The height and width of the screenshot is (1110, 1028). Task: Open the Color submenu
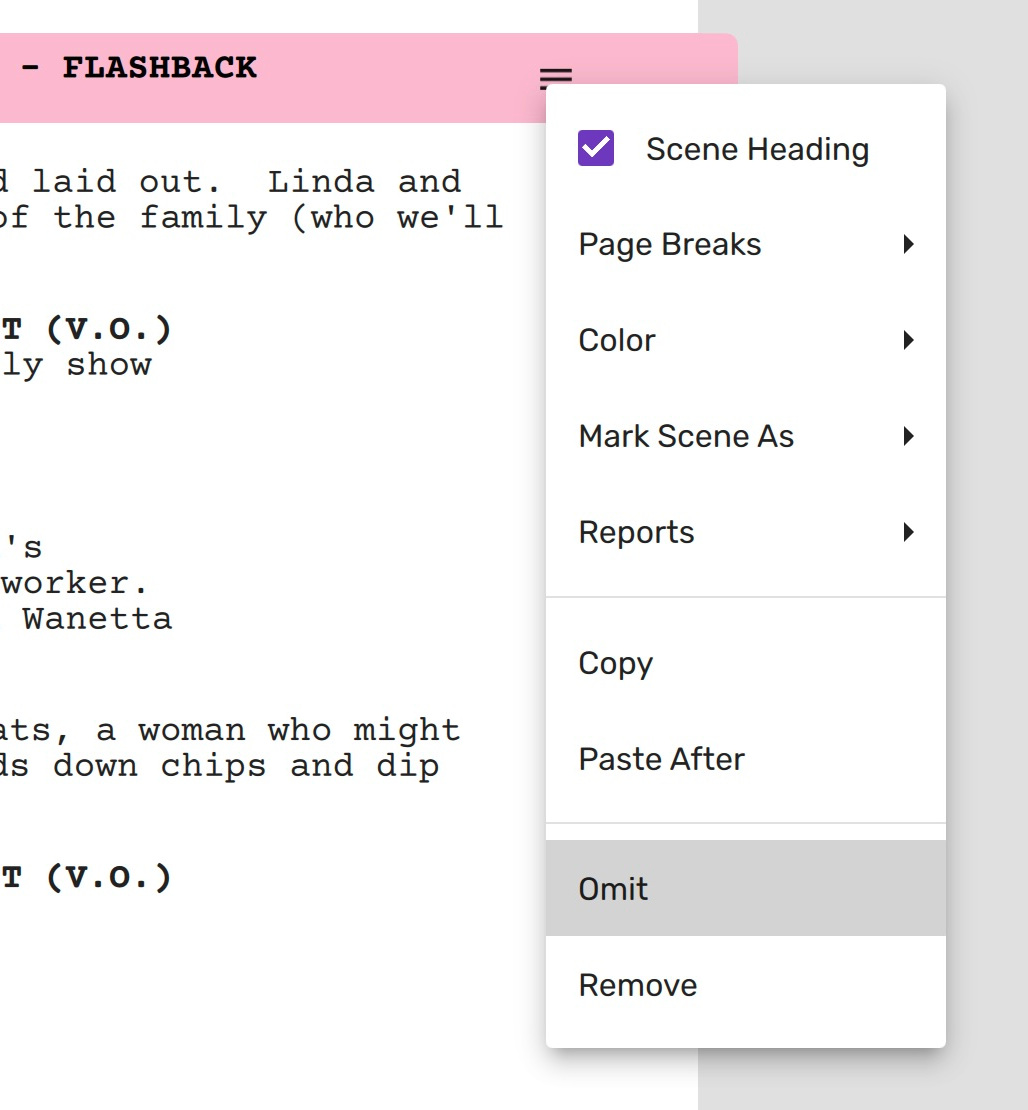coord(617,341)
